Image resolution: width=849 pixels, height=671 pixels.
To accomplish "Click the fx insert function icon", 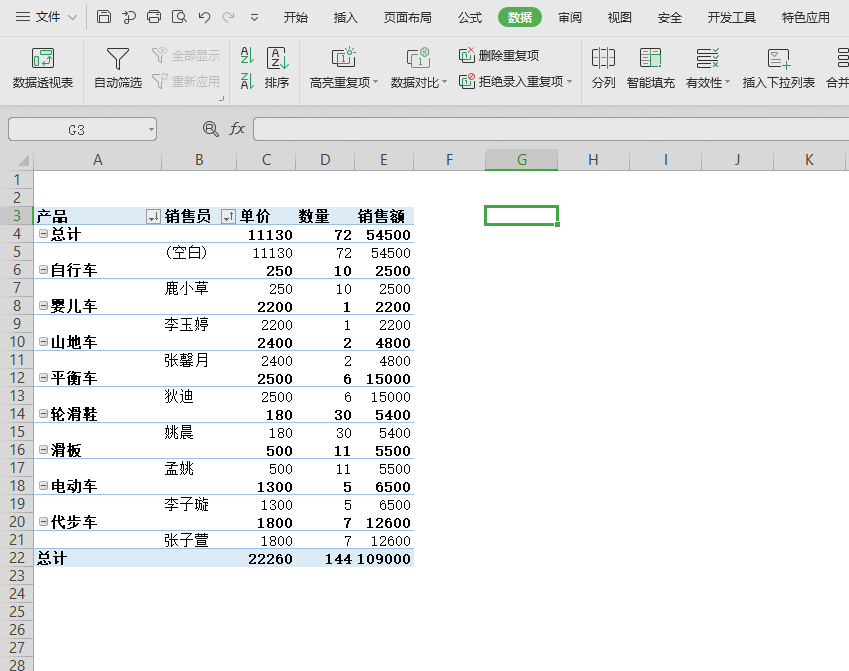I will [237, 129].
